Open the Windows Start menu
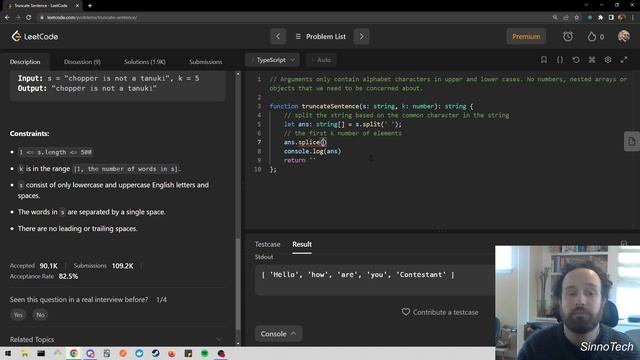 8,353
